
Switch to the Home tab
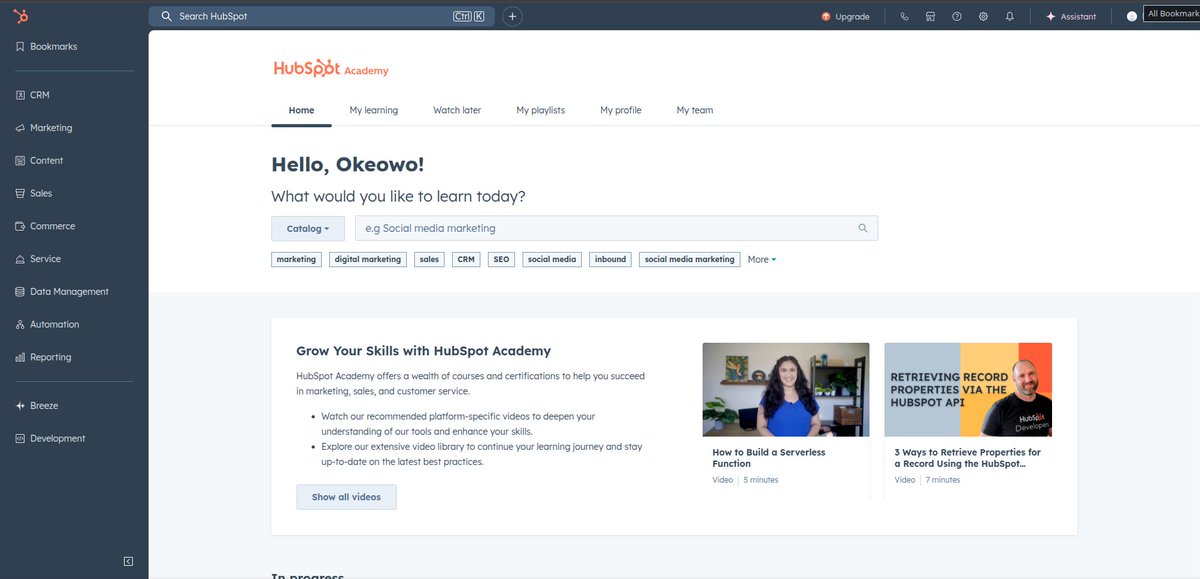pos(301,110)
